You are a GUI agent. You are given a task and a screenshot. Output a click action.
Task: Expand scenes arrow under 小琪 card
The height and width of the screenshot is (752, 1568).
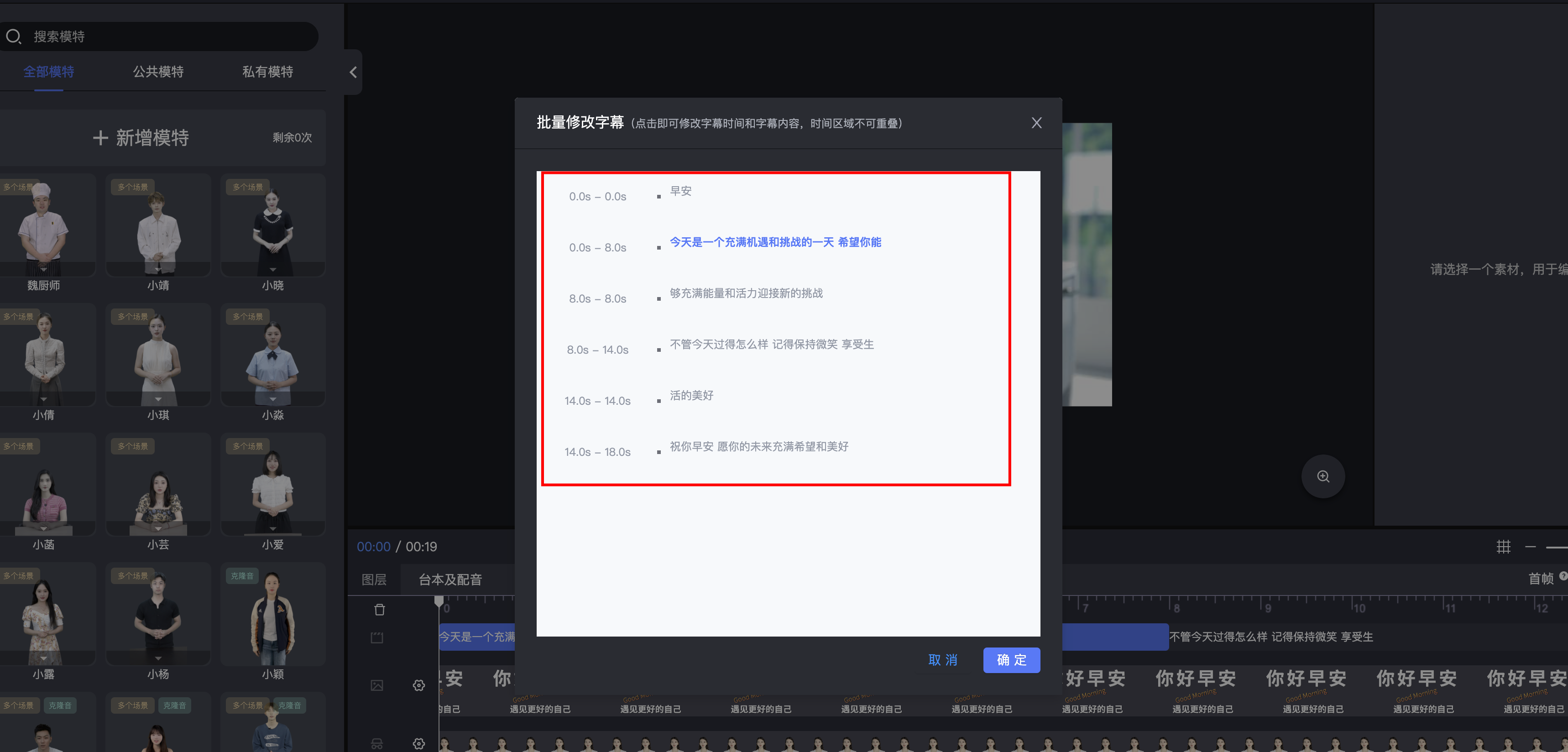pyautogui.click(x=158, y=399)
